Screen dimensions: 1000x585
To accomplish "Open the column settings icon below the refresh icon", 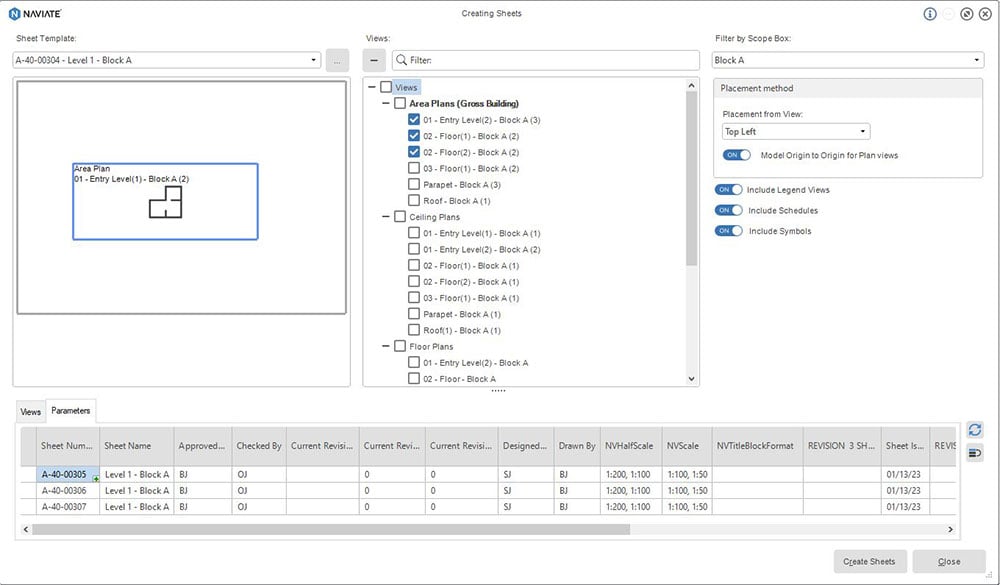I will tap(975, 452).
